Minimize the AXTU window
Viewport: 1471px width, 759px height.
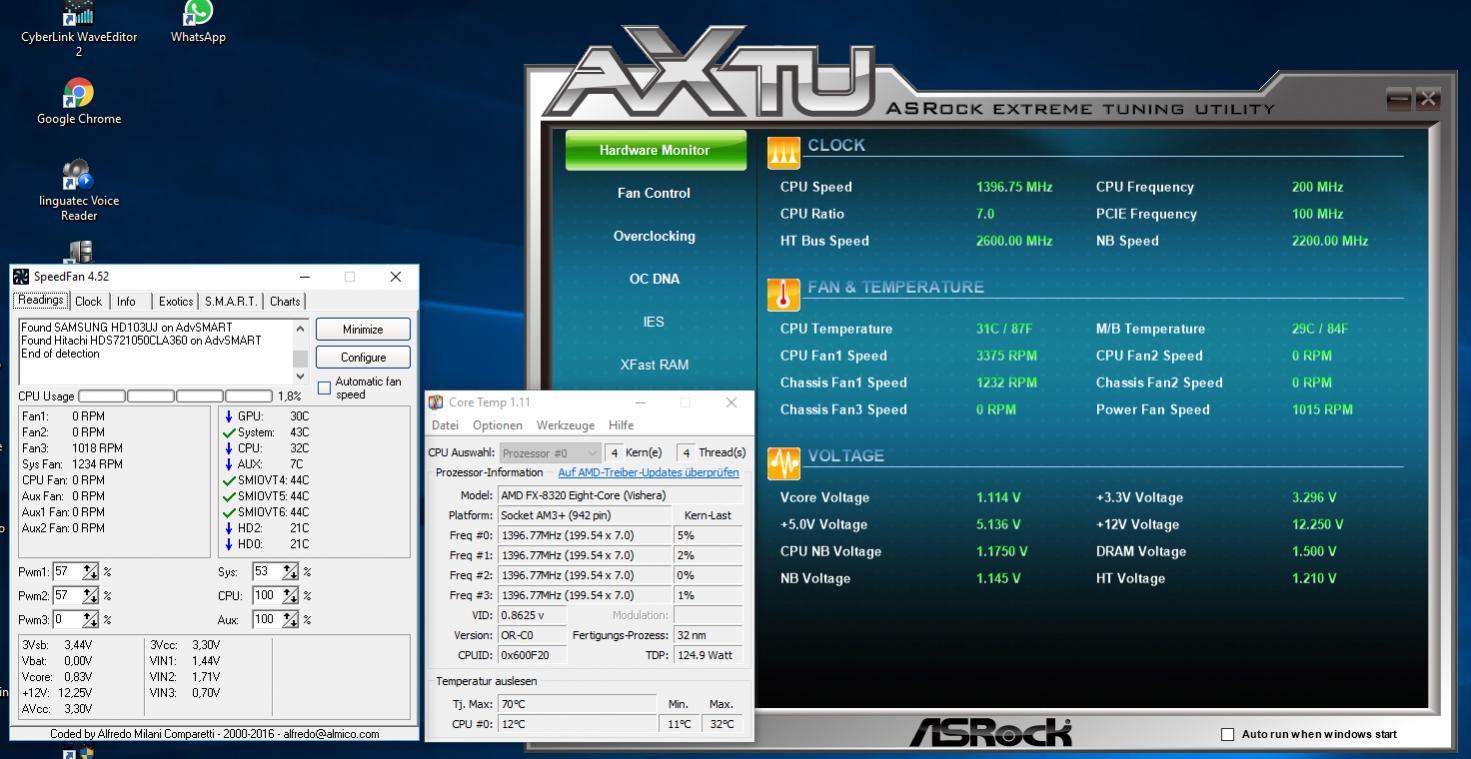1400,99
